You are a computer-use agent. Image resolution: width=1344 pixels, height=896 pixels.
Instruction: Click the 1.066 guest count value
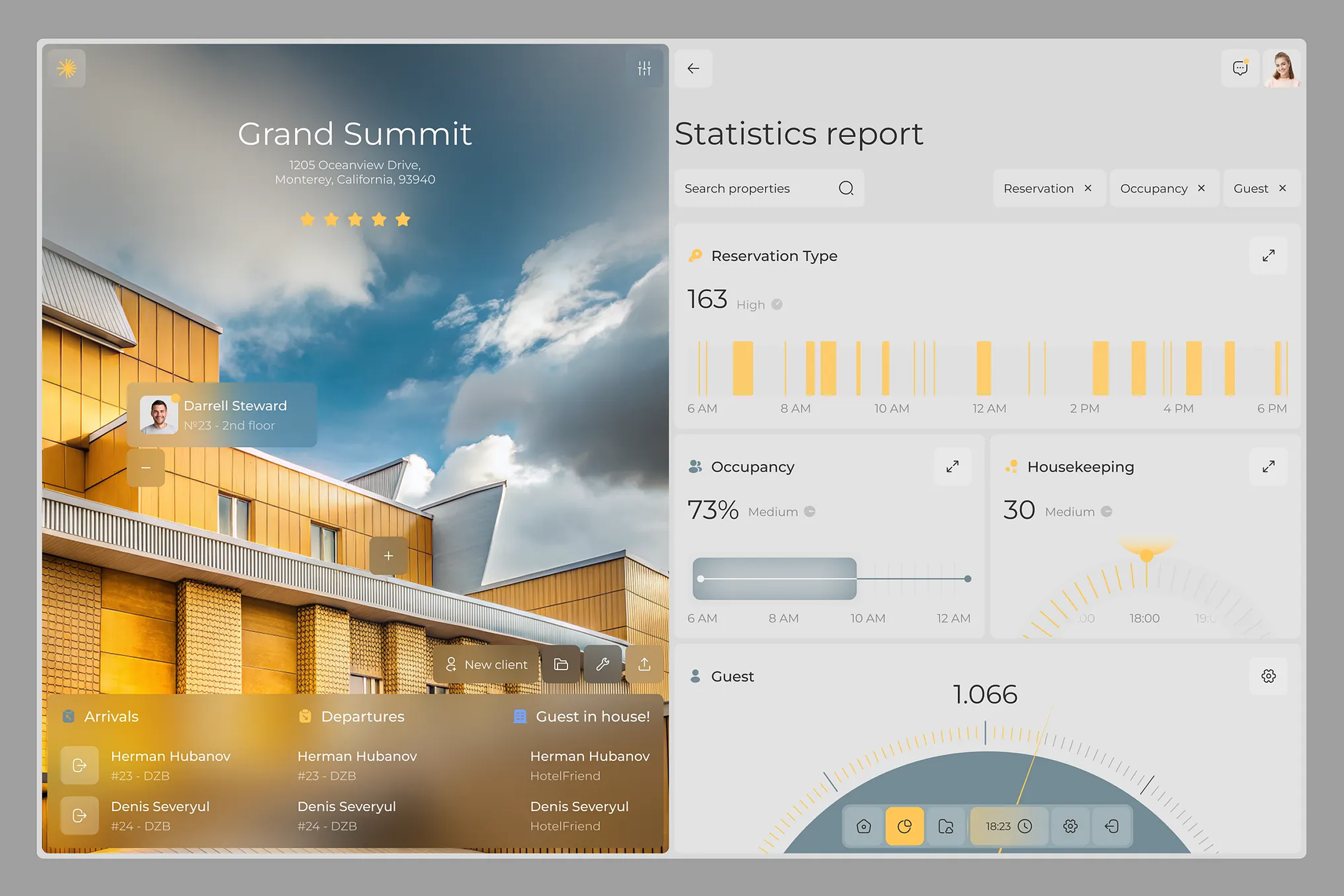pos(985,695)
